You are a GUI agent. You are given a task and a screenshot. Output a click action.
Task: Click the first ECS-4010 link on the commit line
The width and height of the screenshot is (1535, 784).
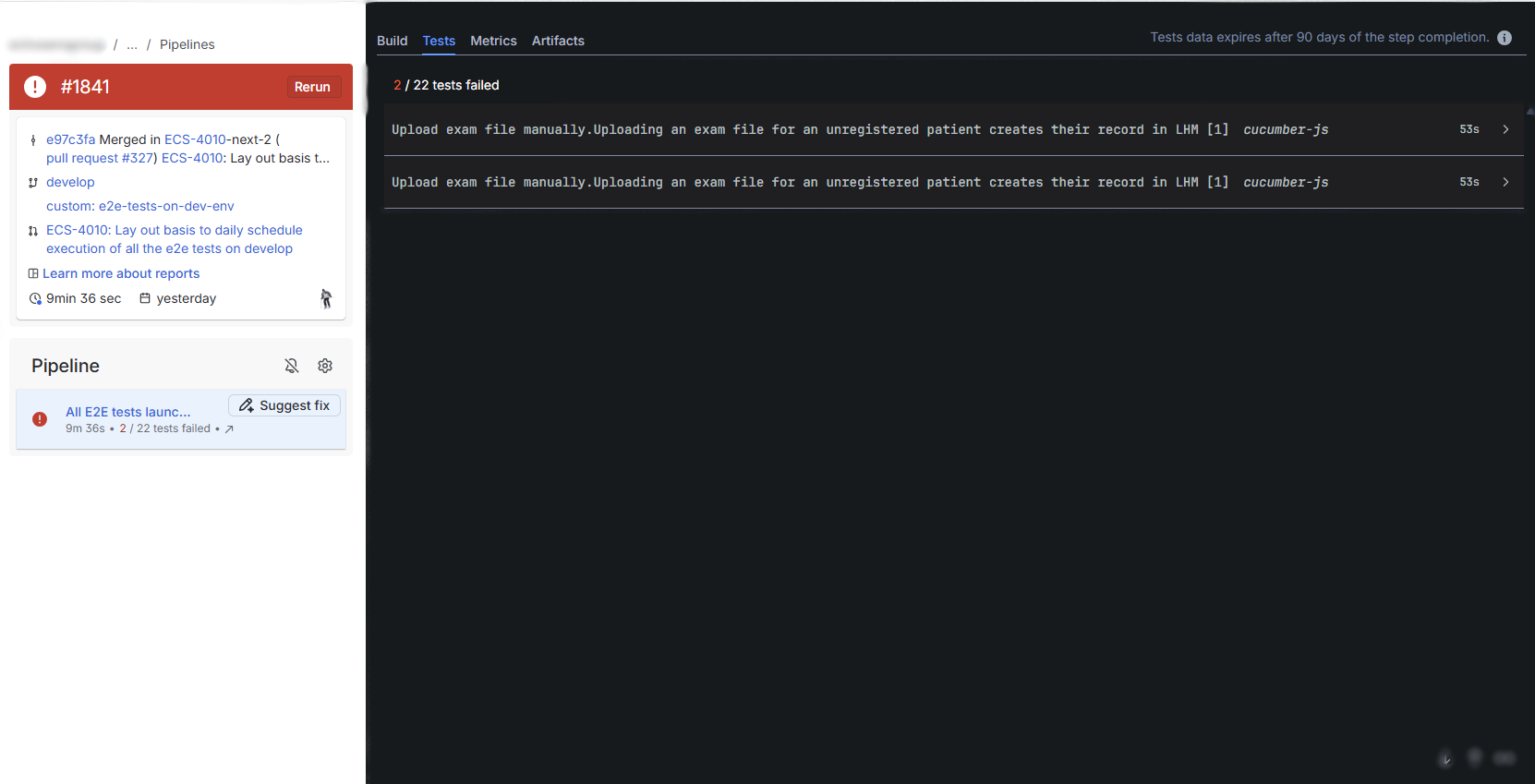(x=195, y=139)
